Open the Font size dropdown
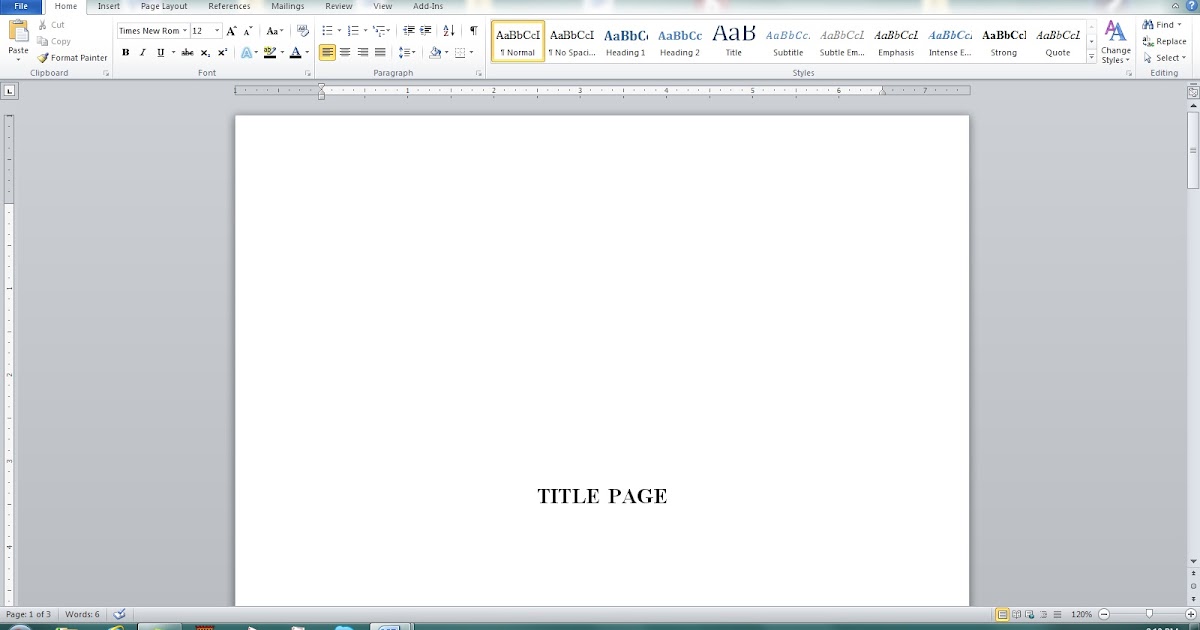Viewport: 1200px width, 630px height. pyautogui.click(x=216, y=30)
